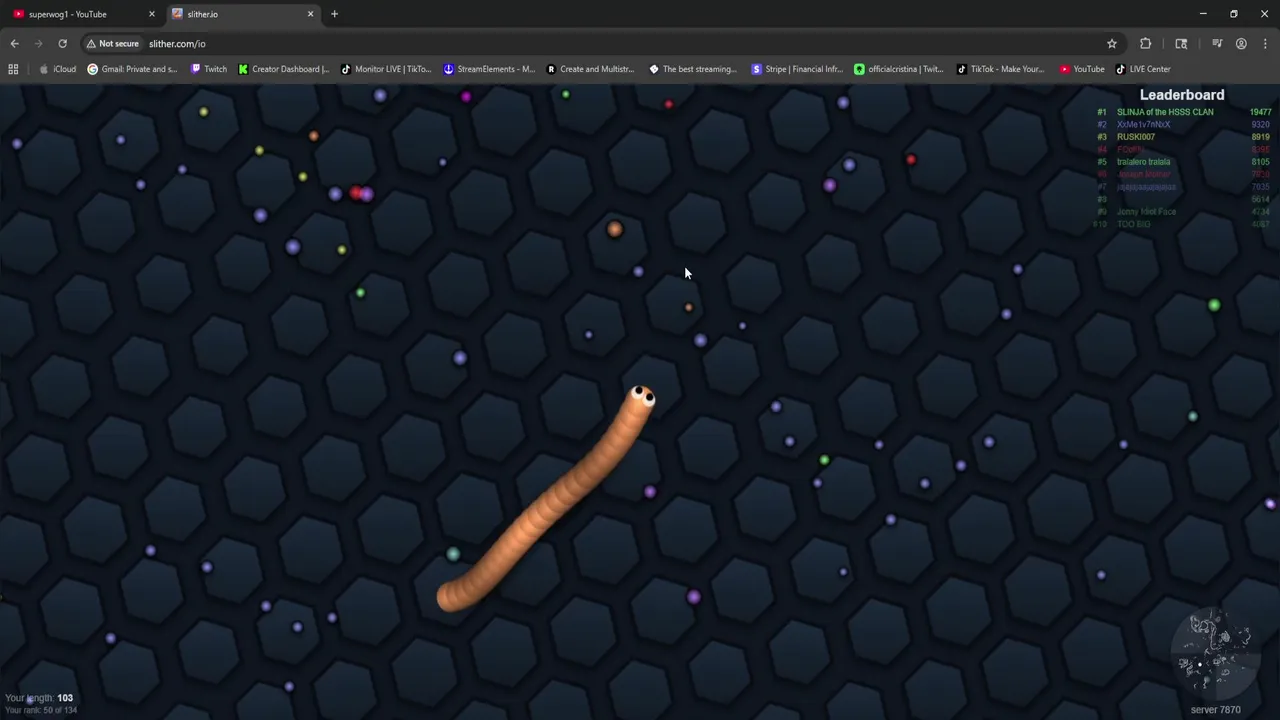Open the Create and Multistream bookmark

590,69
